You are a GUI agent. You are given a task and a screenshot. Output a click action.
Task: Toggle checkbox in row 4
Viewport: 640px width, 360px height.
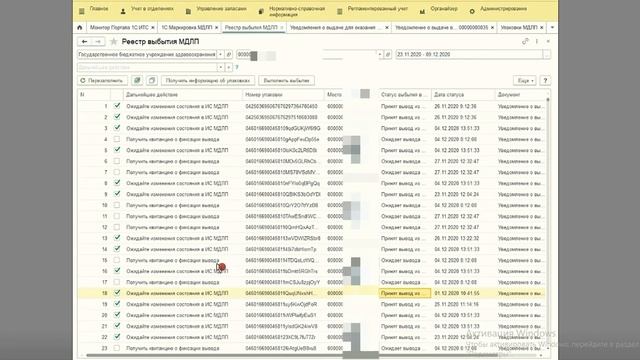coord(117,139)
